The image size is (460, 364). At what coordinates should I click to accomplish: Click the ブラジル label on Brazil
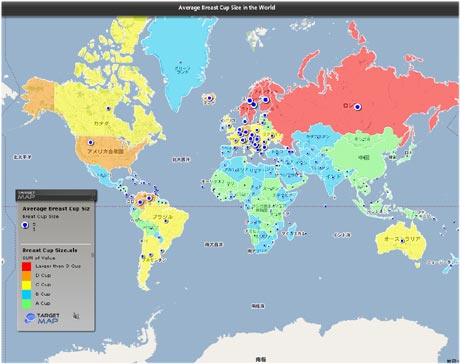tap(163, 217)
